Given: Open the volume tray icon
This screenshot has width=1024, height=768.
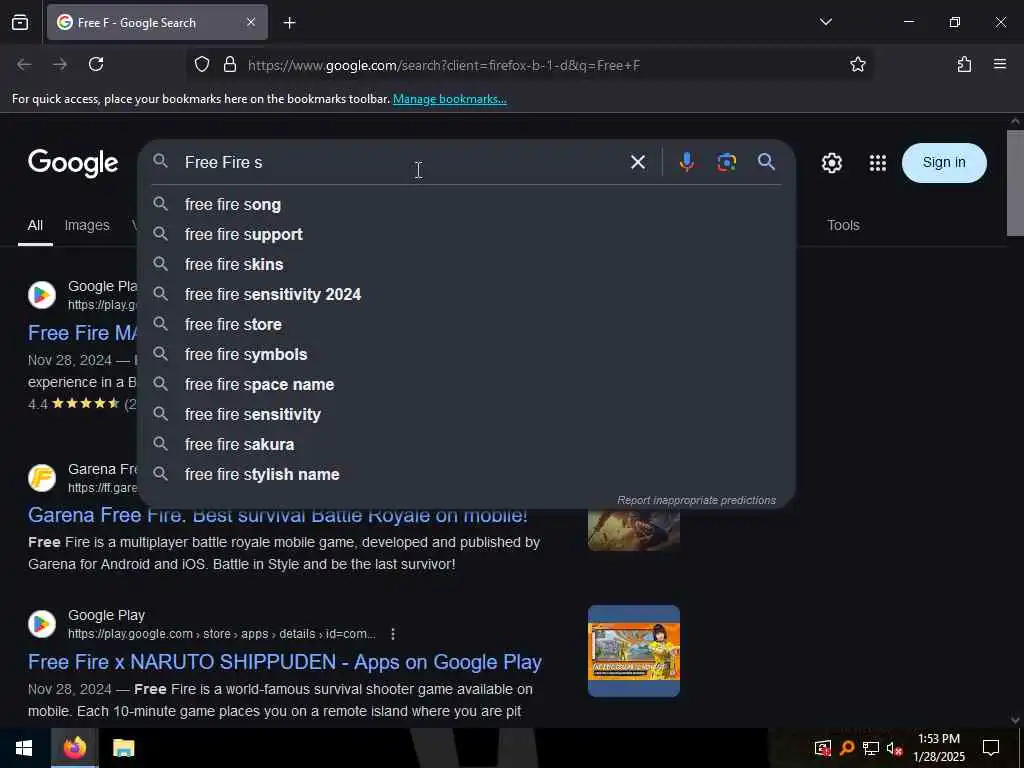Looking at the screenshot, I should [x=894, y=748].
